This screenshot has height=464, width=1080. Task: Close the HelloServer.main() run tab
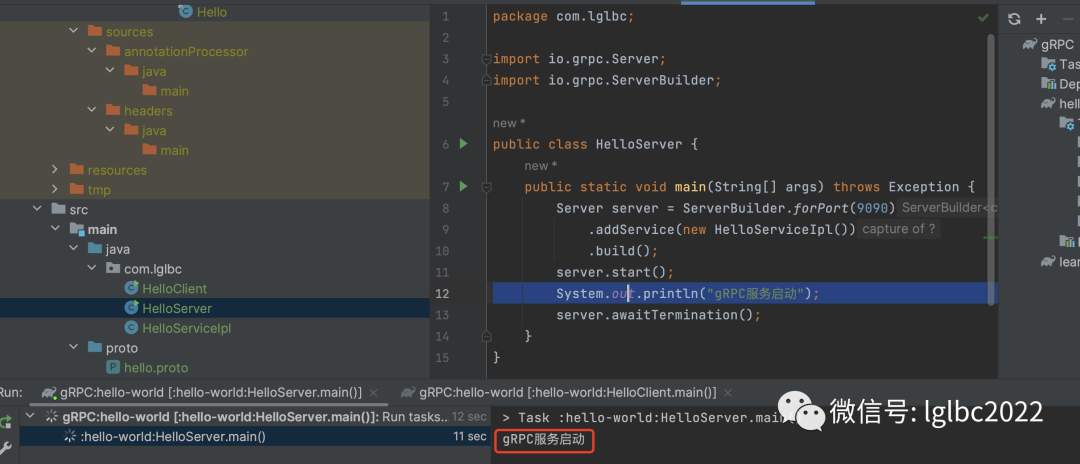pos(374,392)
